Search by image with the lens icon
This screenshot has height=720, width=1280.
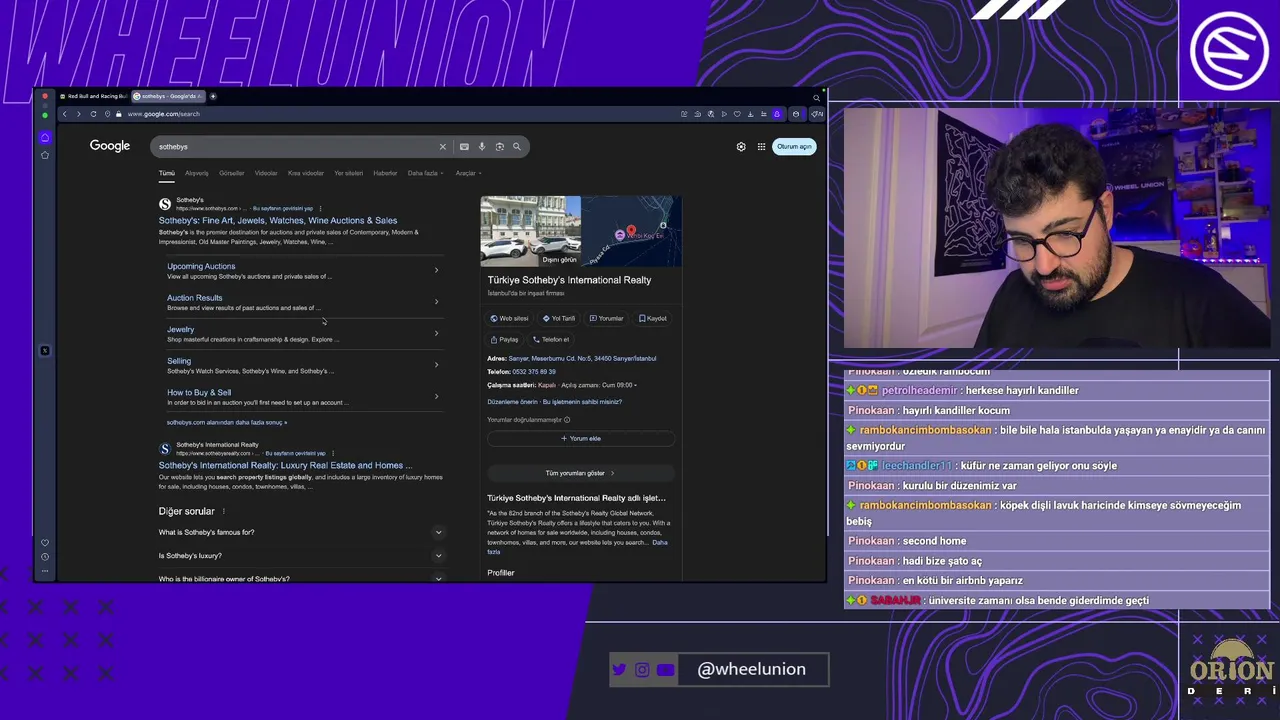point(500,147)
